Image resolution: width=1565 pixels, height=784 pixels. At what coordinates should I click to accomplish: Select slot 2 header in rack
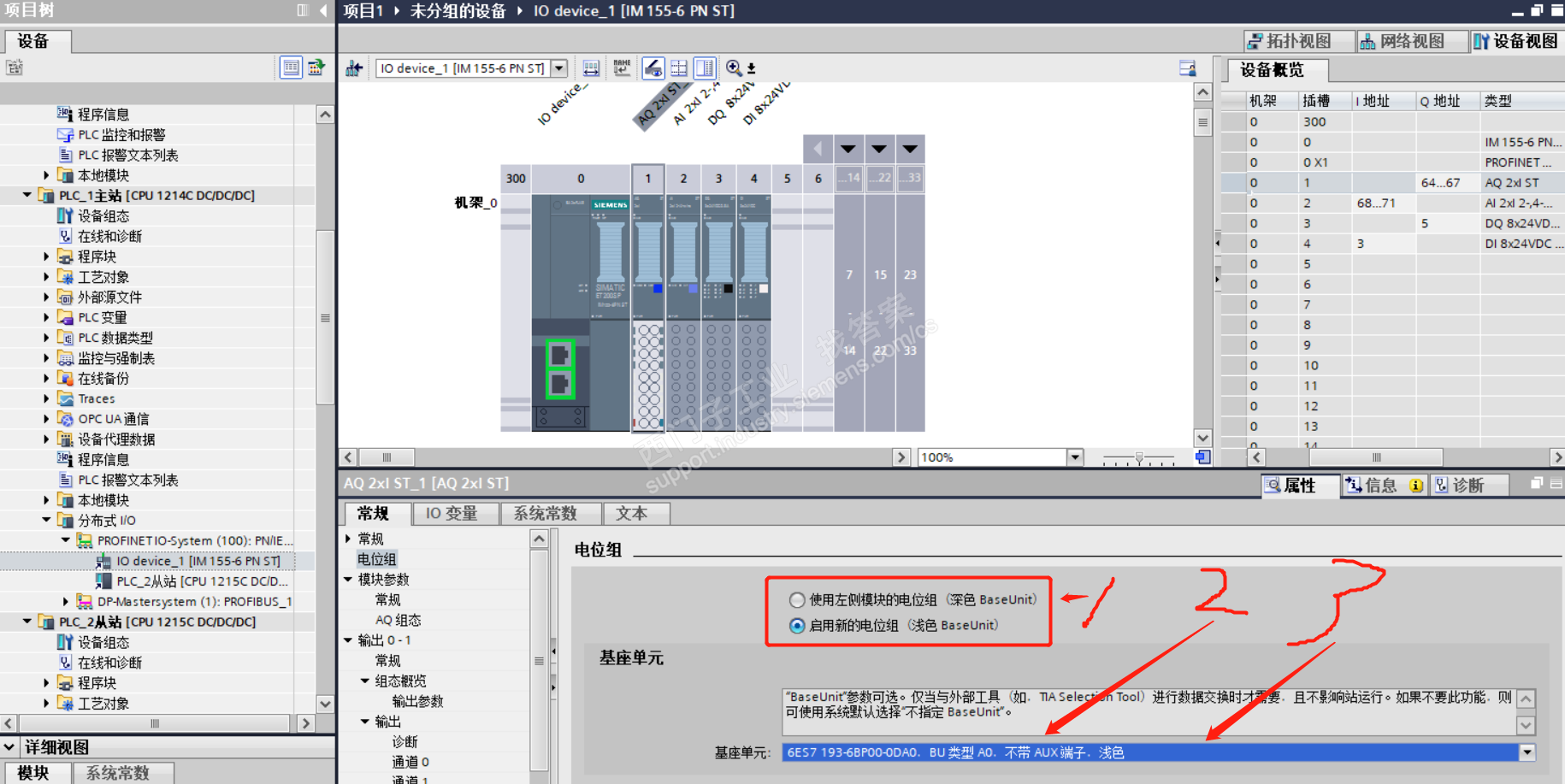tap(683, 179)
